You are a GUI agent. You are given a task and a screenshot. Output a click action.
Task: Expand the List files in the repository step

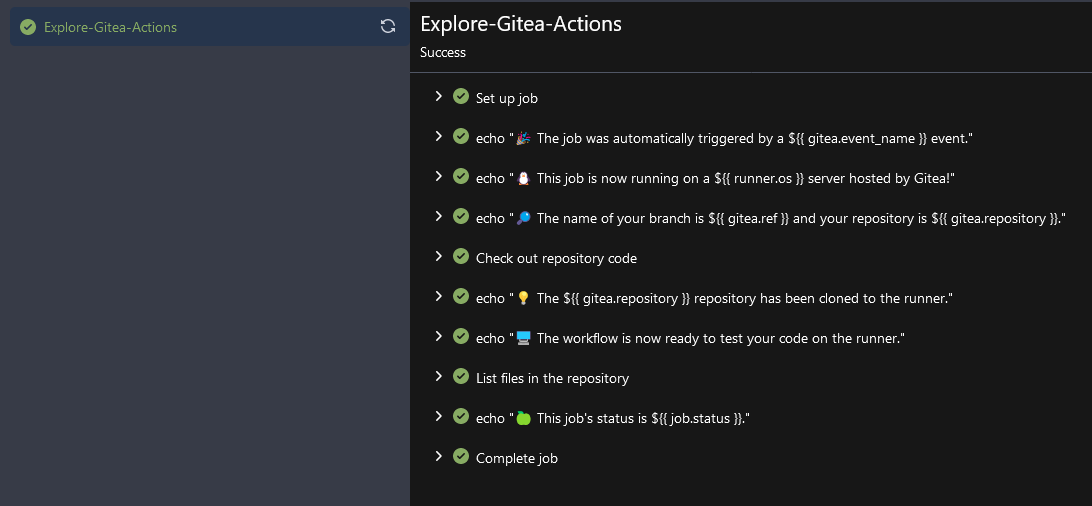click(438, 377)
